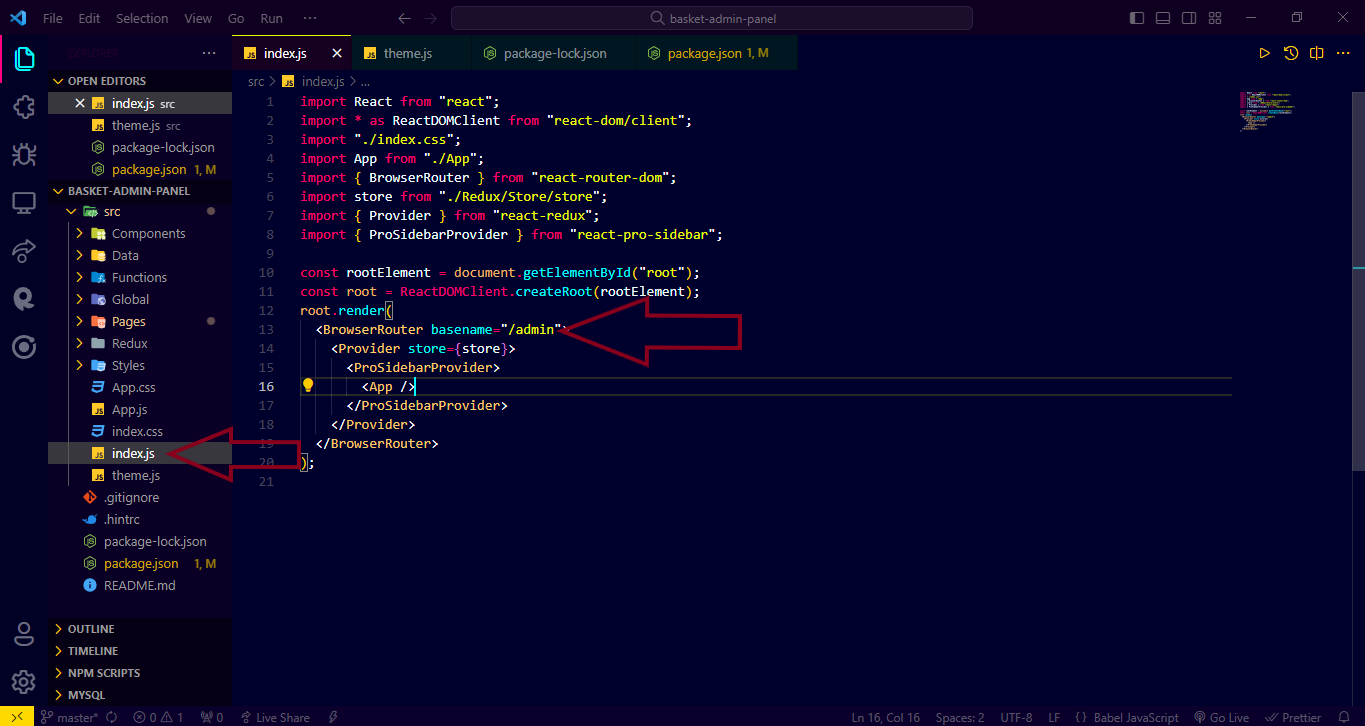Open the customize layout button
Image resolution: width=1365 pixels, height=726 pixels.
(1215, 18)
